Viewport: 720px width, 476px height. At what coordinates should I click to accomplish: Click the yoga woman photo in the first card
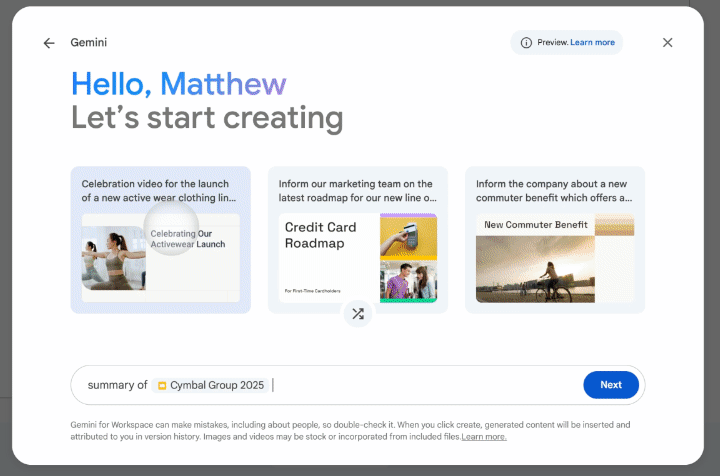pos(112,258)
